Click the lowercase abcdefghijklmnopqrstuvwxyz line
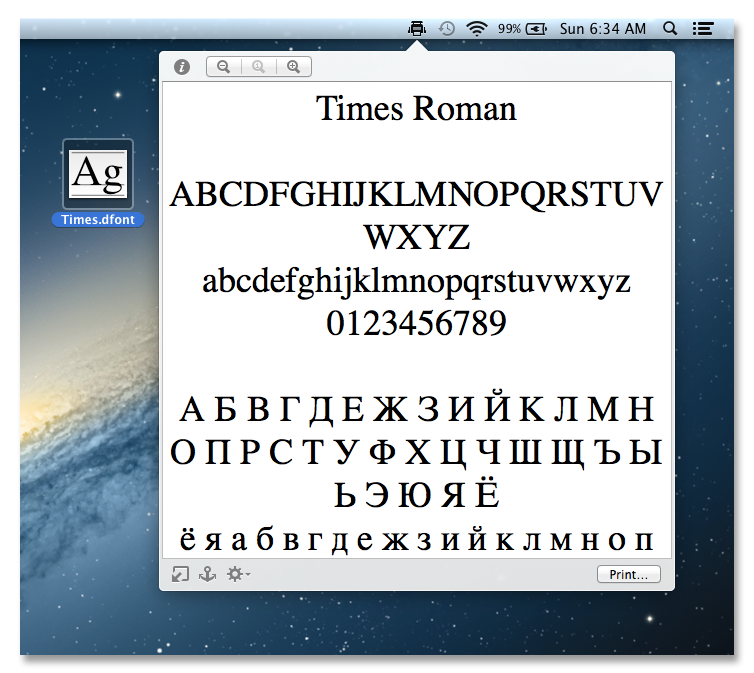The height and width of the screenshot is (673, 754). tap(416, 282)
